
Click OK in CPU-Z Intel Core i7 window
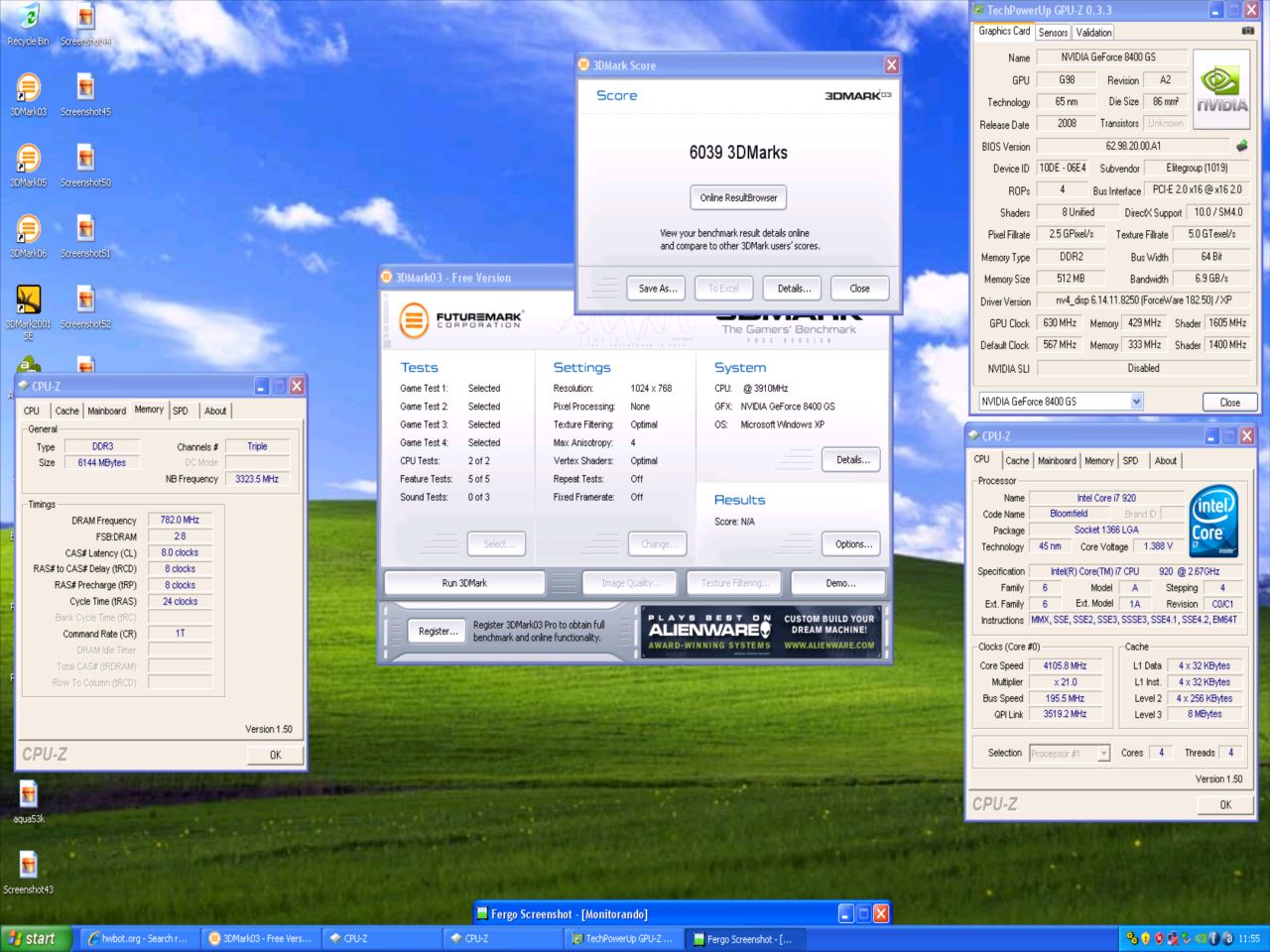(x=1225, y=804)
